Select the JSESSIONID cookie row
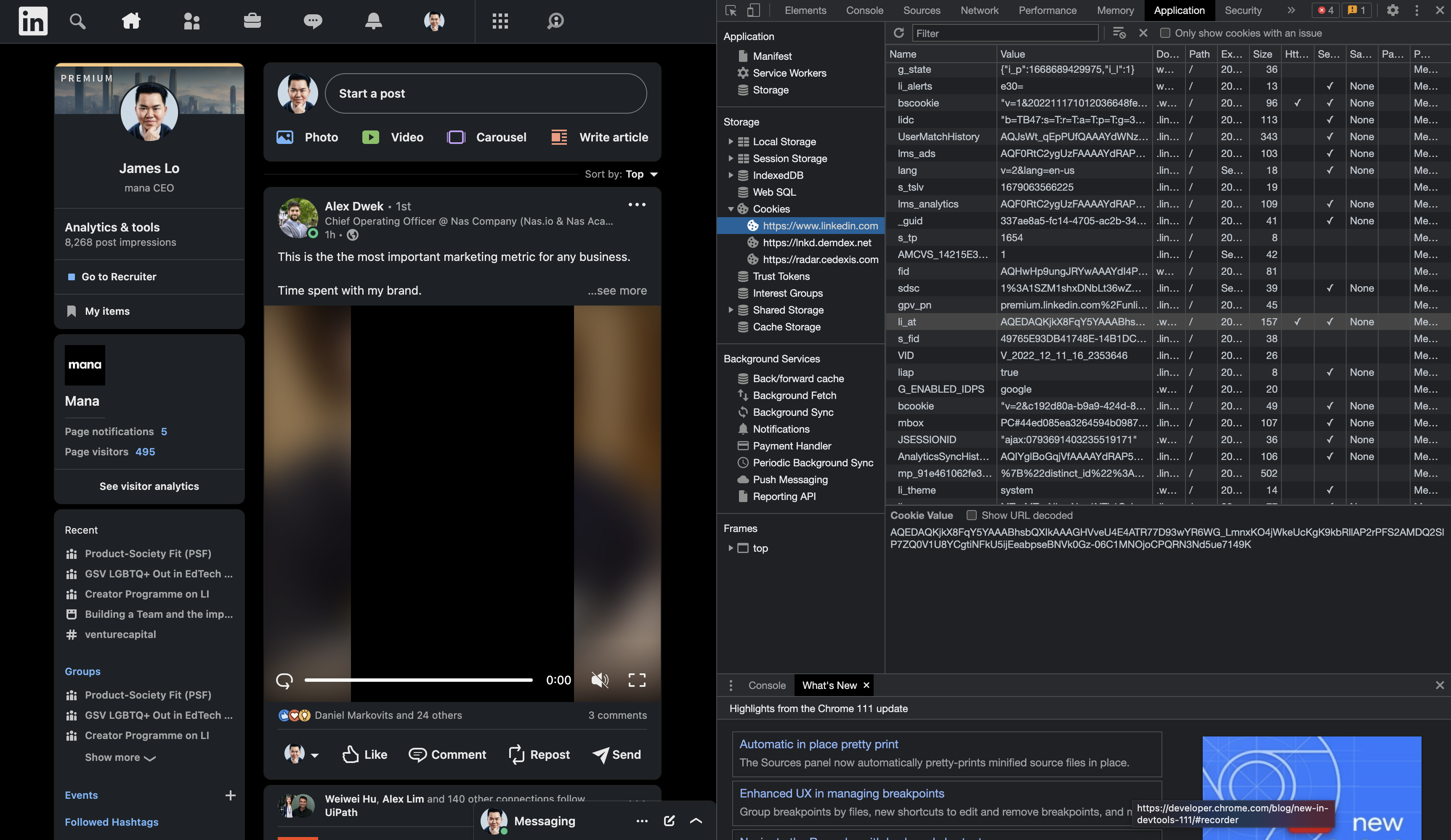This screenshot has height=840, width=1451. (x=1168, y=440)
